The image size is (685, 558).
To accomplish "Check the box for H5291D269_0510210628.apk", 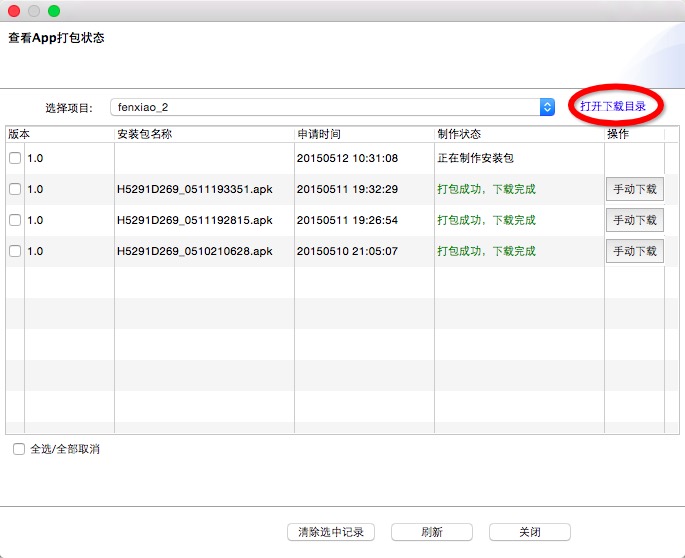I will coord(15,251).
